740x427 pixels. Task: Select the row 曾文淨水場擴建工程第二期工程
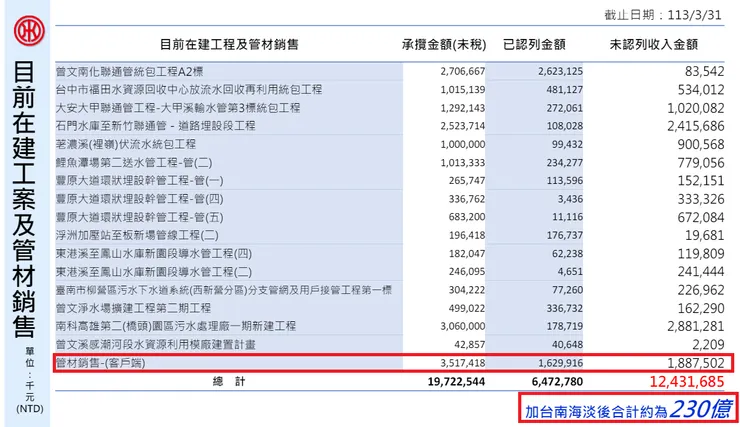pos(390,308)
